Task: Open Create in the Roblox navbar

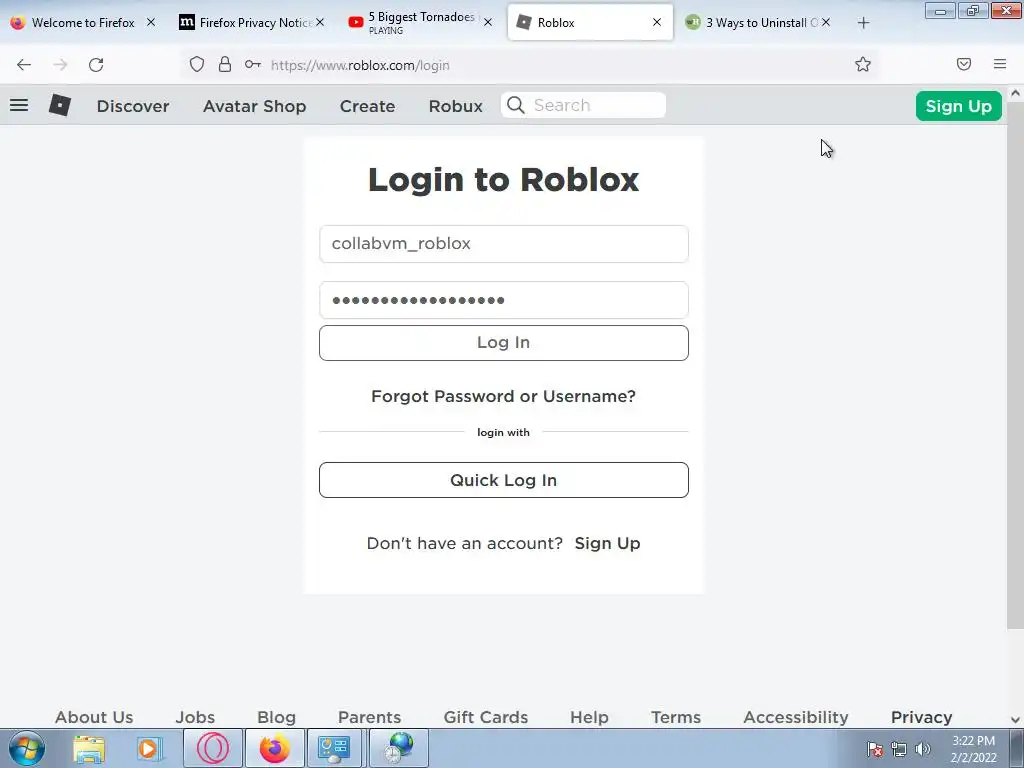Action: (367, 106)
